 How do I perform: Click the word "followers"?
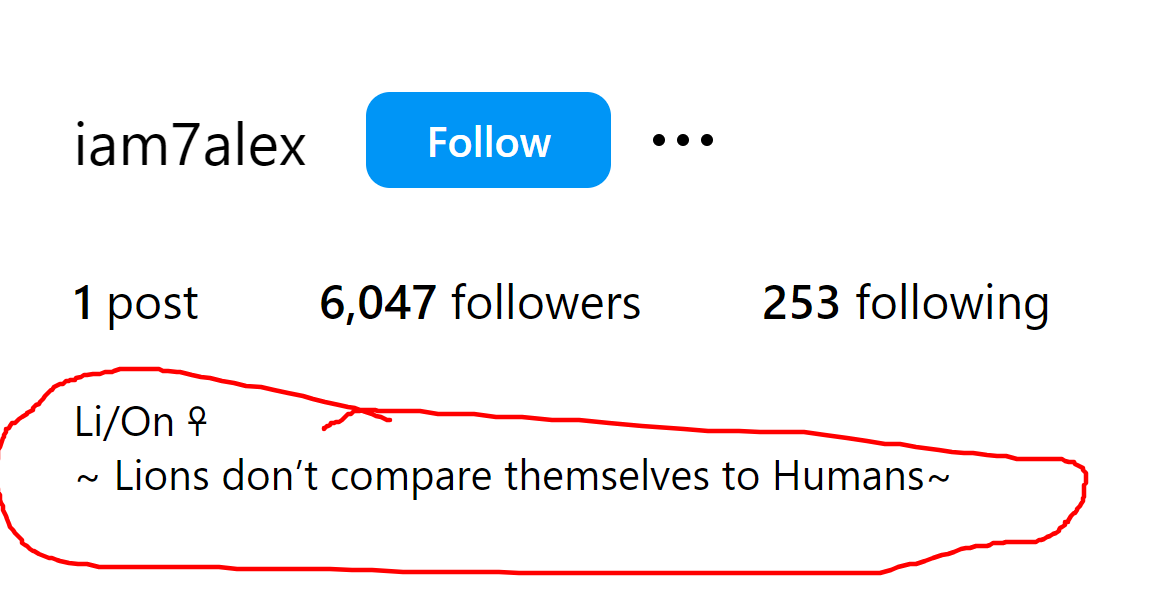[x=546, y=303]
